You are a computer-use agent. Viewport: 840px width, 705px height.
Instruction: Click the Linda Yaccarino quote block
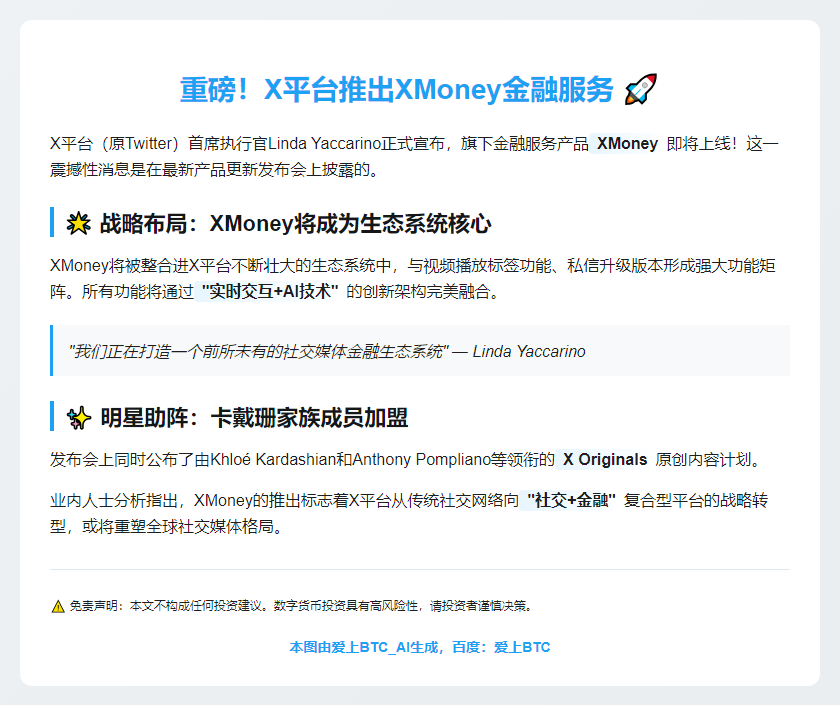coord(420,351)
